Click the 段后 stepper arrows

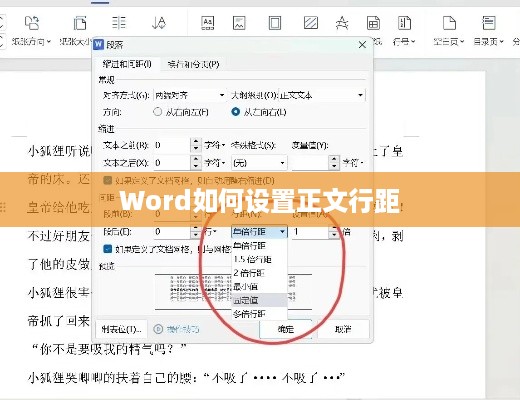pyautogui.click(x=196, y=232)
